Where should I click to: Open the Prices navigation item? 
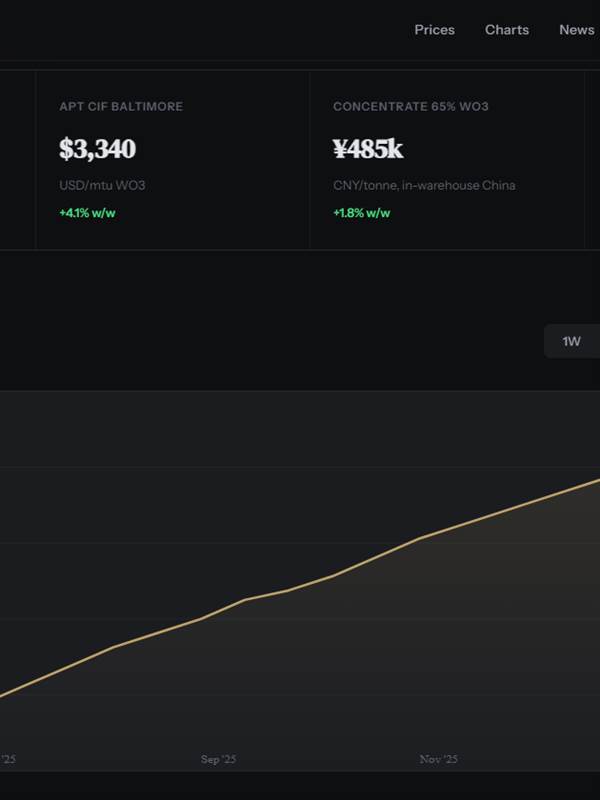point(434,30)
